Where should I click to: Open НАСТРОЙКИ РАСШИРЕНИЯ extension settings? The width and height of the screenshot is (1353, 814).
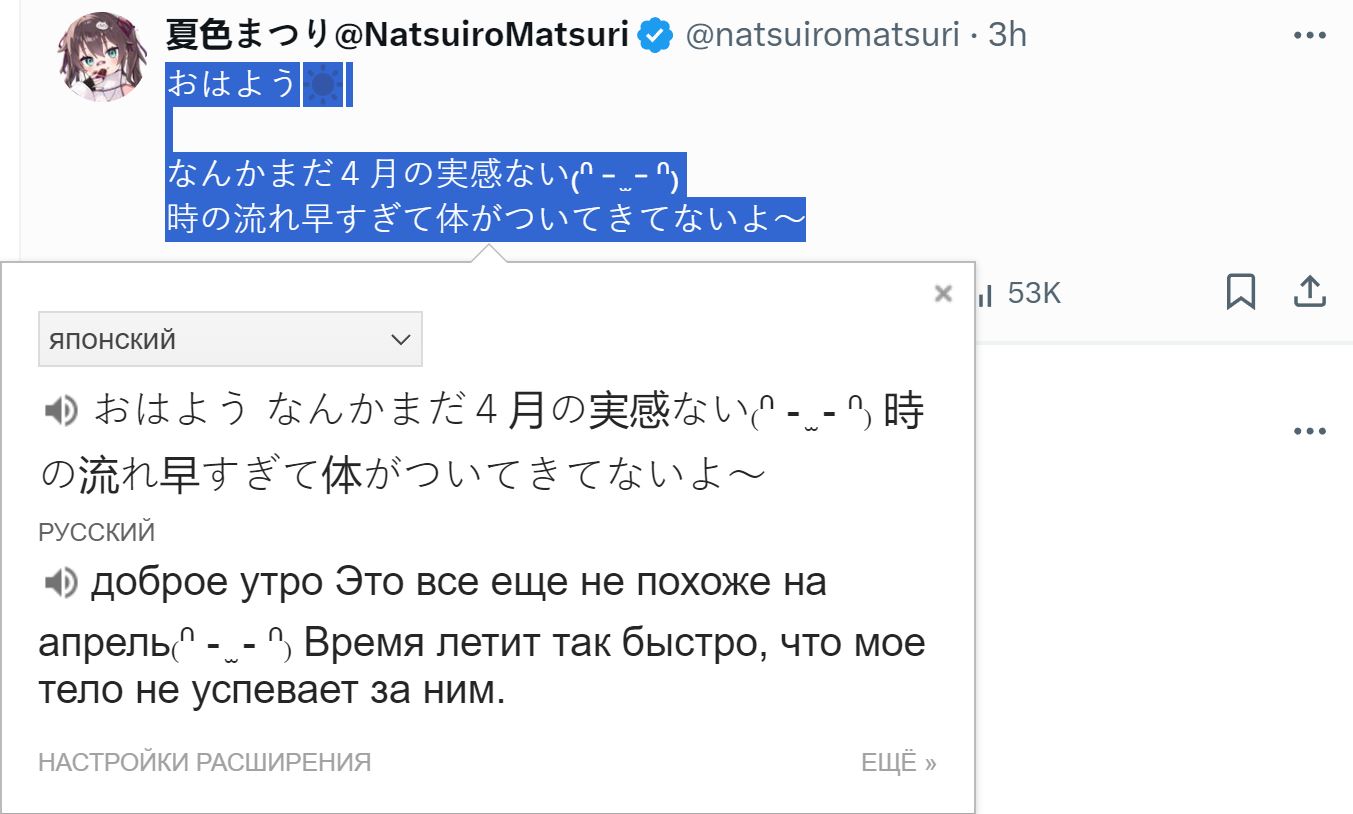tap(204, 763)
